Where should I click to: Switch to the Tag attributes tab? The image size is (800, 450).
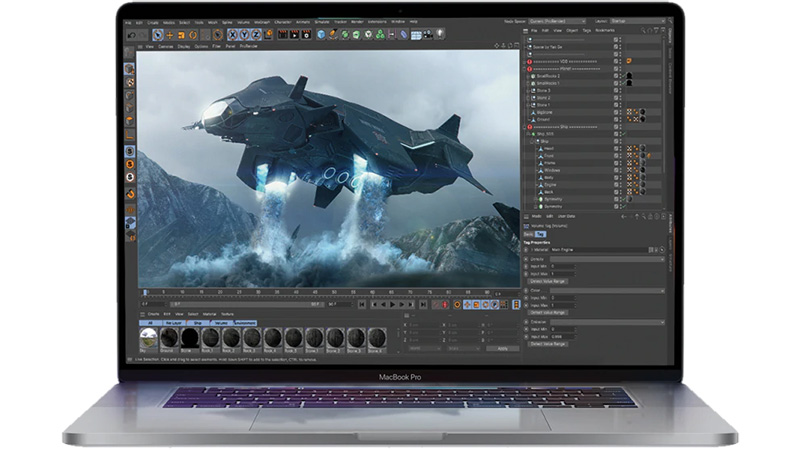coord(540,234)
